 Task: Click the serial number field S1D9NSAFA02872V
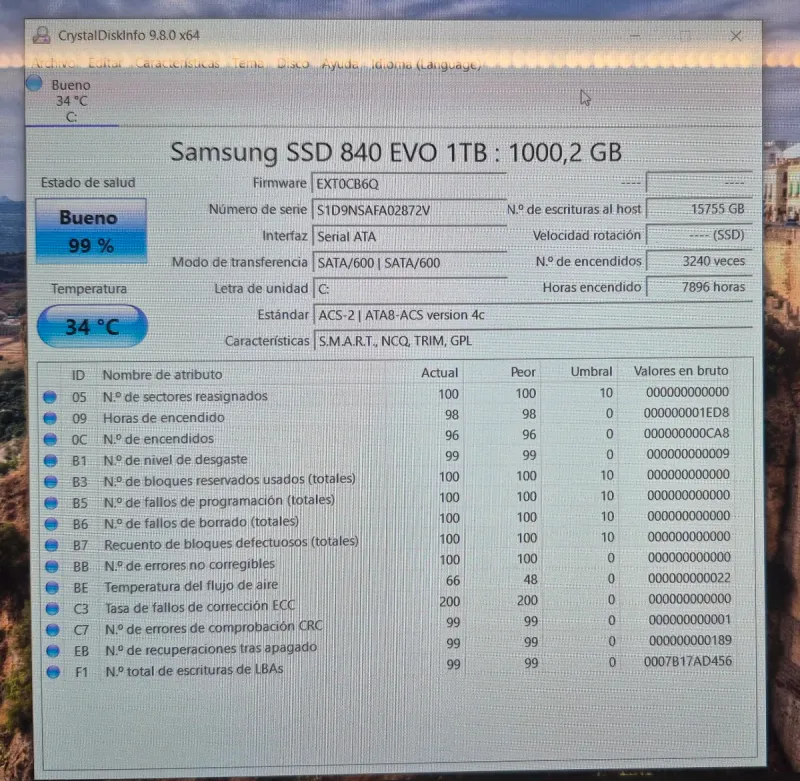(409, 210)
